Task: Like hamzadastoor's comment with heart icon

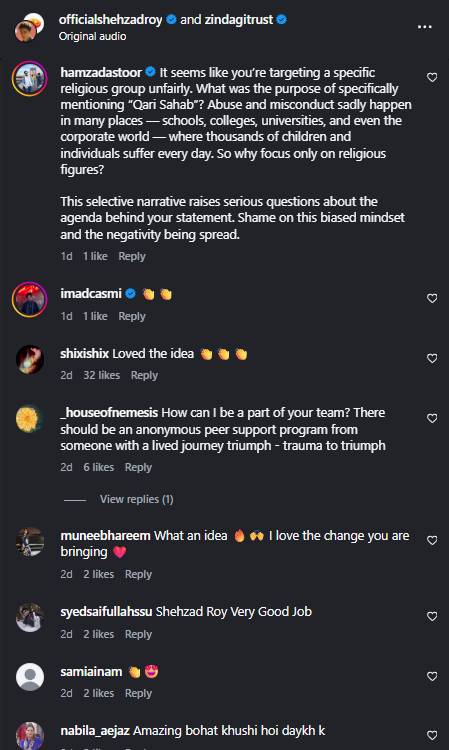Action: 432,77
